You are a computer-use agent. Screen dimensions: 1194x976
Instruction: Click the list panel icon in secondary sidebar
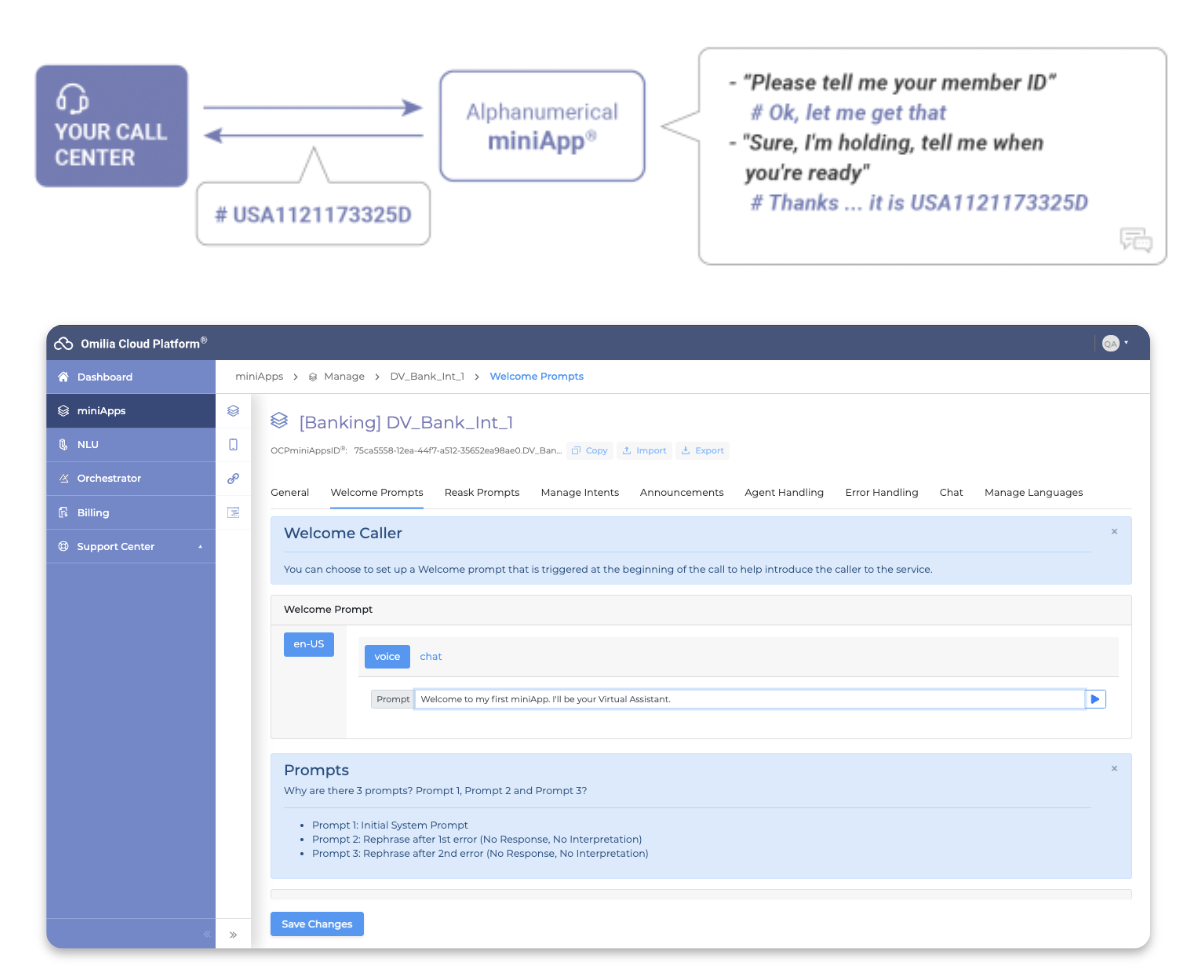coord(233,512)
